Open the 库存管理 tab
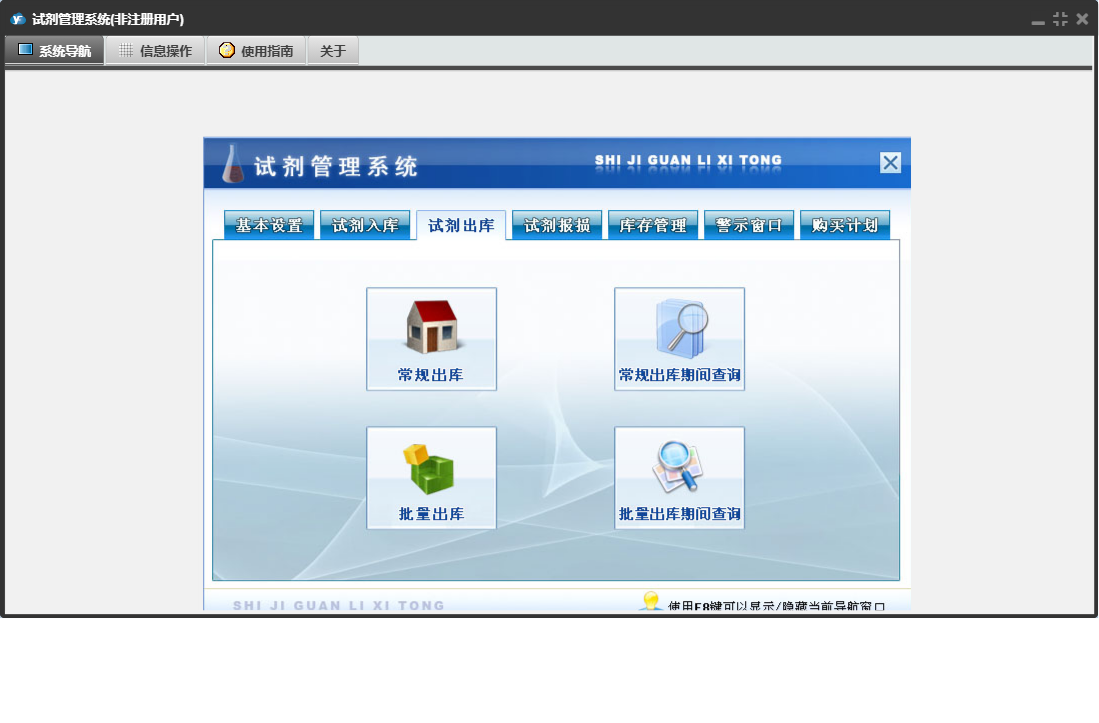The height and width of the screenshot is (723, 1099). coord(653,225)
